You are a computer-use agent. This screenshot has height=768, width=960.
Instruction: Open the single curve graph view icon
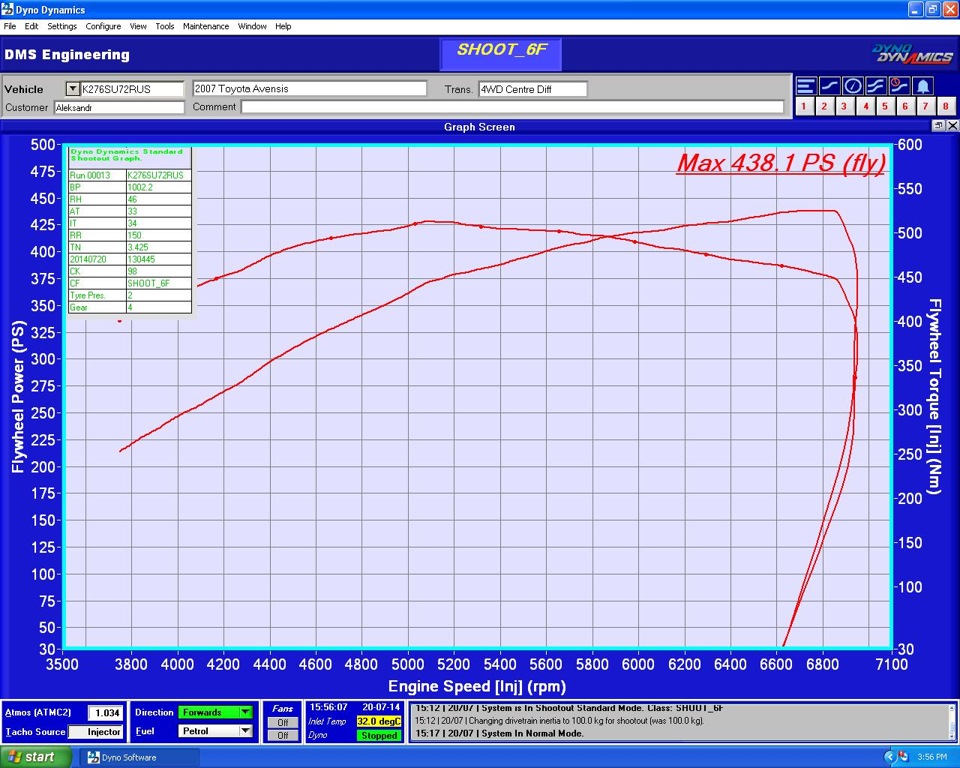(x=828, y=85)
